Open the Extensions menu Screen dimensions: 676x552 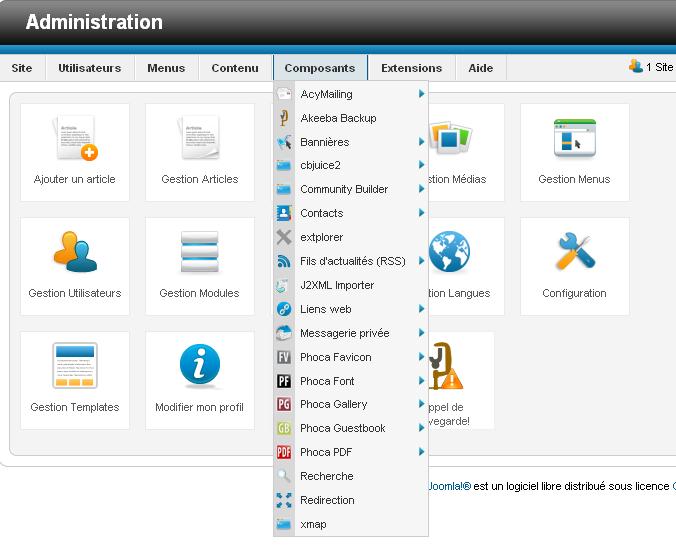tap(412, 68)
